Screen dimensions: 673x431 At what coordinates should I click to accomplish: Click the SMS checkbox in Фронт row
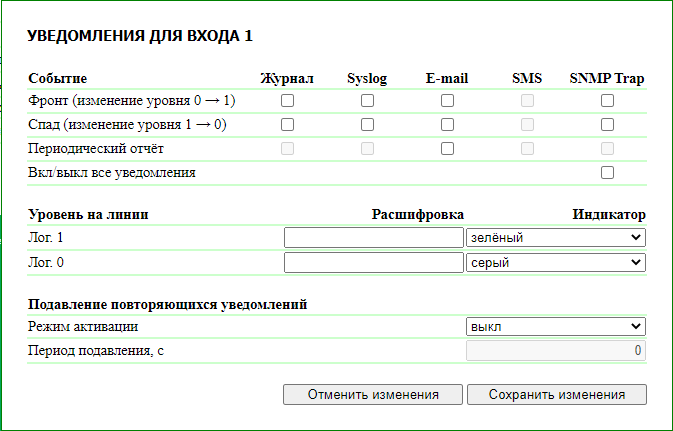(527, 101)
